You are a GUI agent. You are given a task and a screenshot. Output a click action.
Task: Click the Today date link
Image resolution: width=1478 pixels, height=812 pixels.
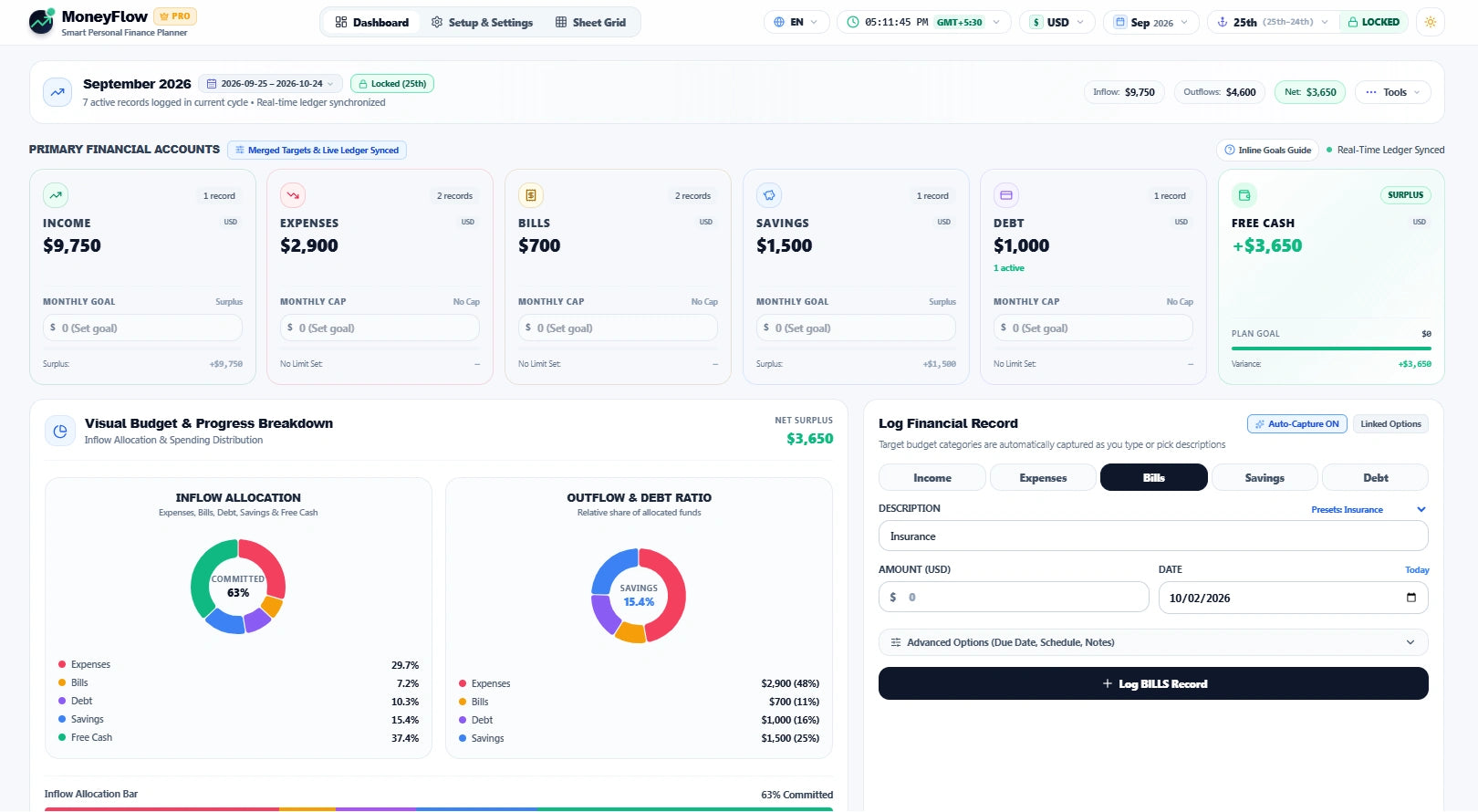[1417, 570]
